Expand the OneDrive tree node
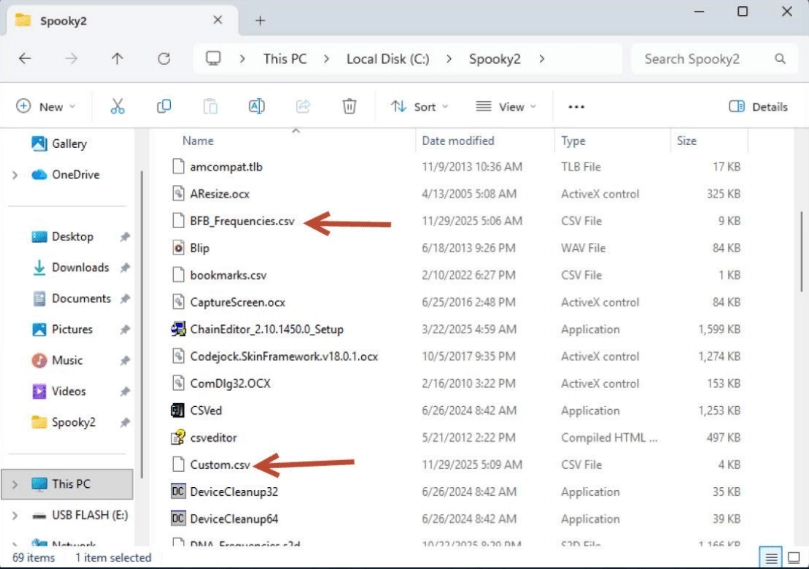The image size is (809, 569). pos(14,175)
